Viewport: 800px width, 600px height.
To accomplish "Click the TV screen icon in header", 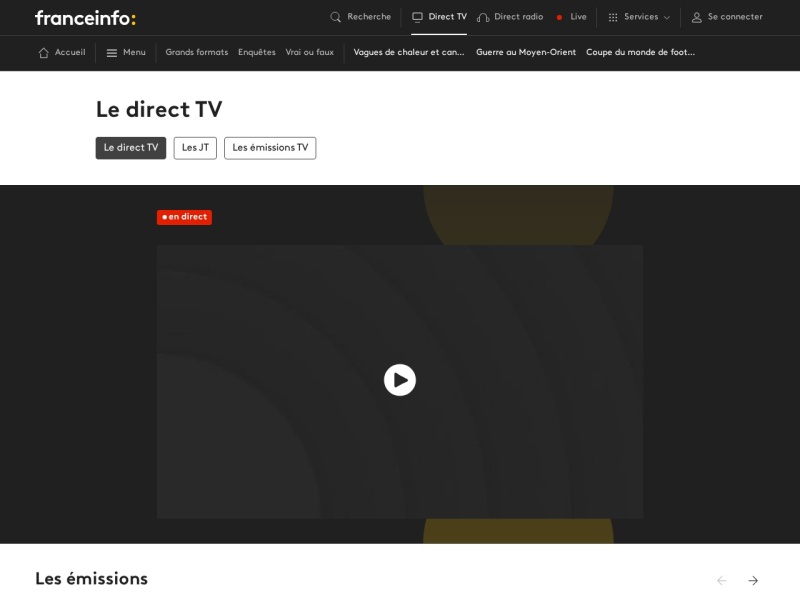I will click(417, 17).
